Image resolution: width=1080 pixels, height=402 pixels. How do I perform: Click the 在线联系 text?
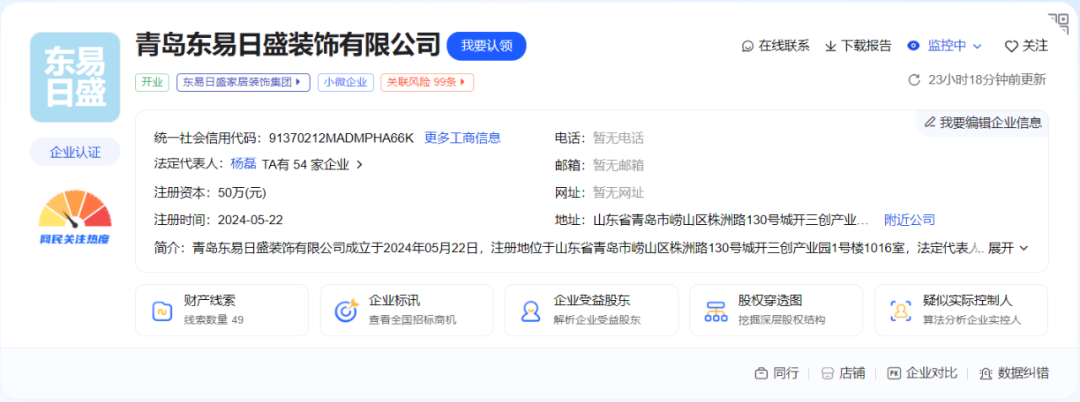point(784,46)
